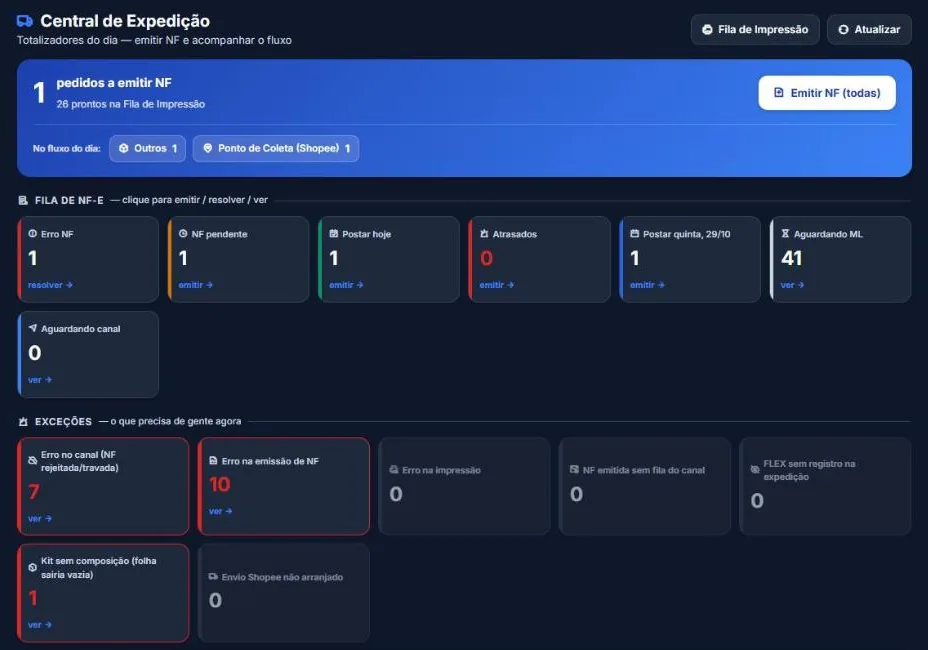
Task: Select the Ponto de Coleta (Shopee) chip
Action: point(276,149)
